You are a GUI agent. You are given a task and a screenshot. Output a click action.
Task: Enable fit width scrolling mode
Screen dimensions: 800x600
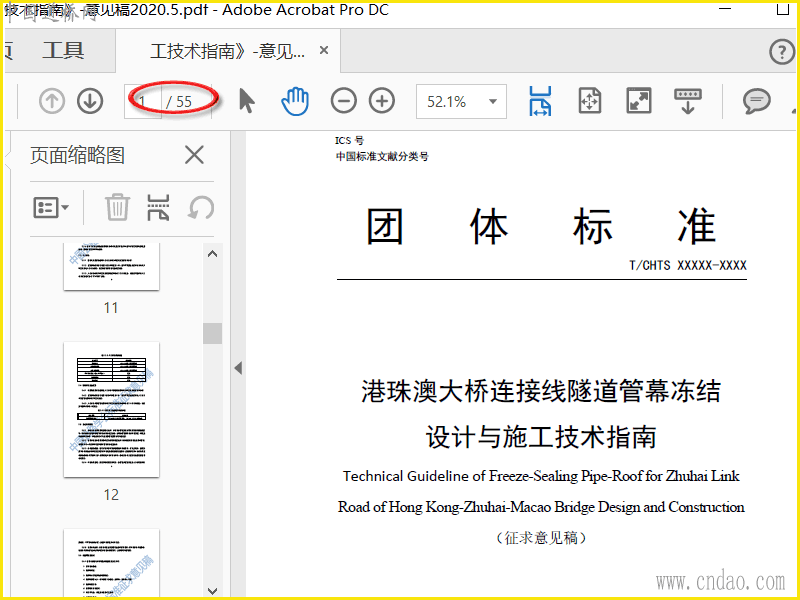click(540, 101)
